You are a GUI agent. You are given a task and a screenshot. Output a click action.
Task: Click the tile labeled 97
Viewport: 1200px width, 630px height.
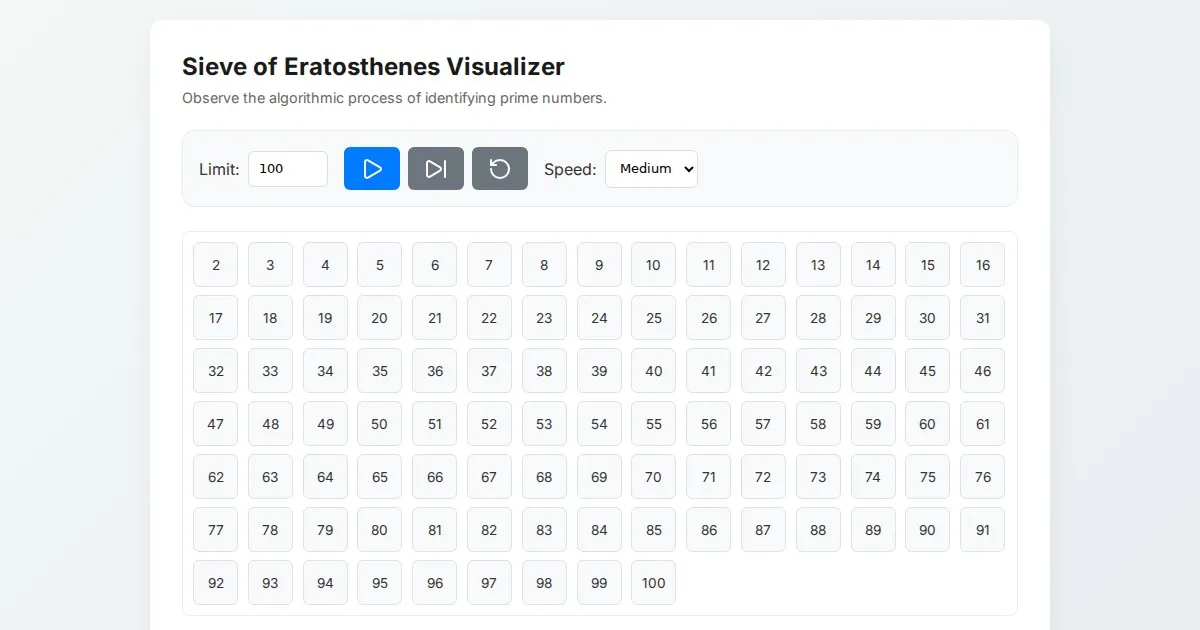489,583
